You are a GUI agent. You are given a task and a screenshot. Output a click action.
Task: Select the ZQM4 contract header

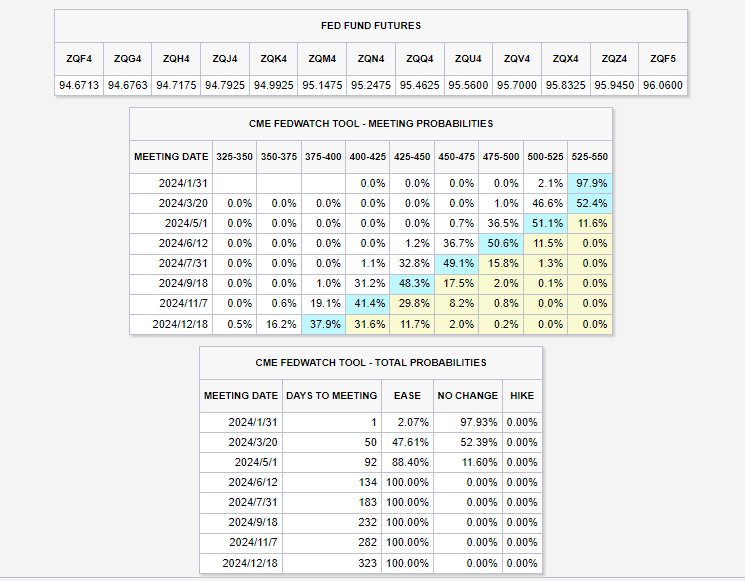click(x=322, y=59)
